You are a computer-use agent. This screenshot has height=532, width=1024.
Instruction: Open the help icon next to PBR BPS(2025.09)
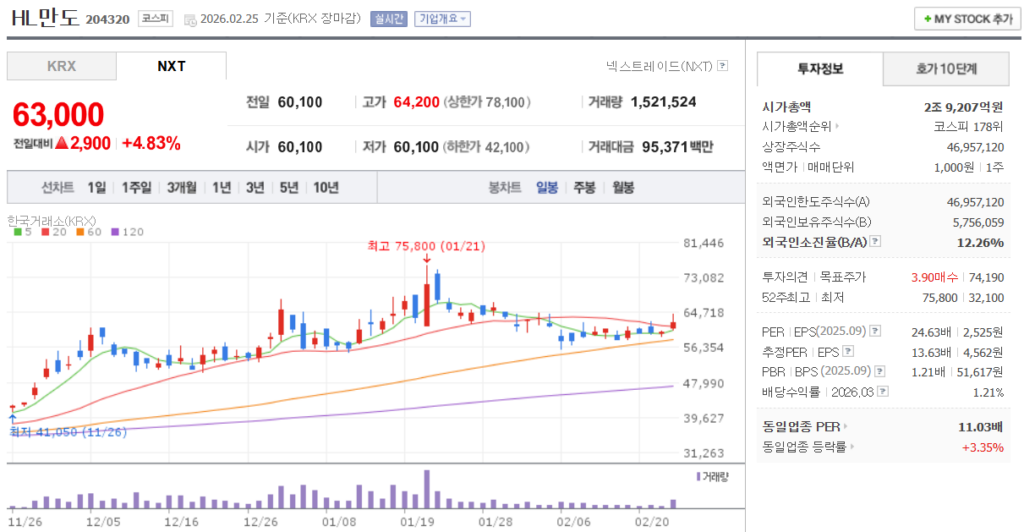(x=875, y=371)
